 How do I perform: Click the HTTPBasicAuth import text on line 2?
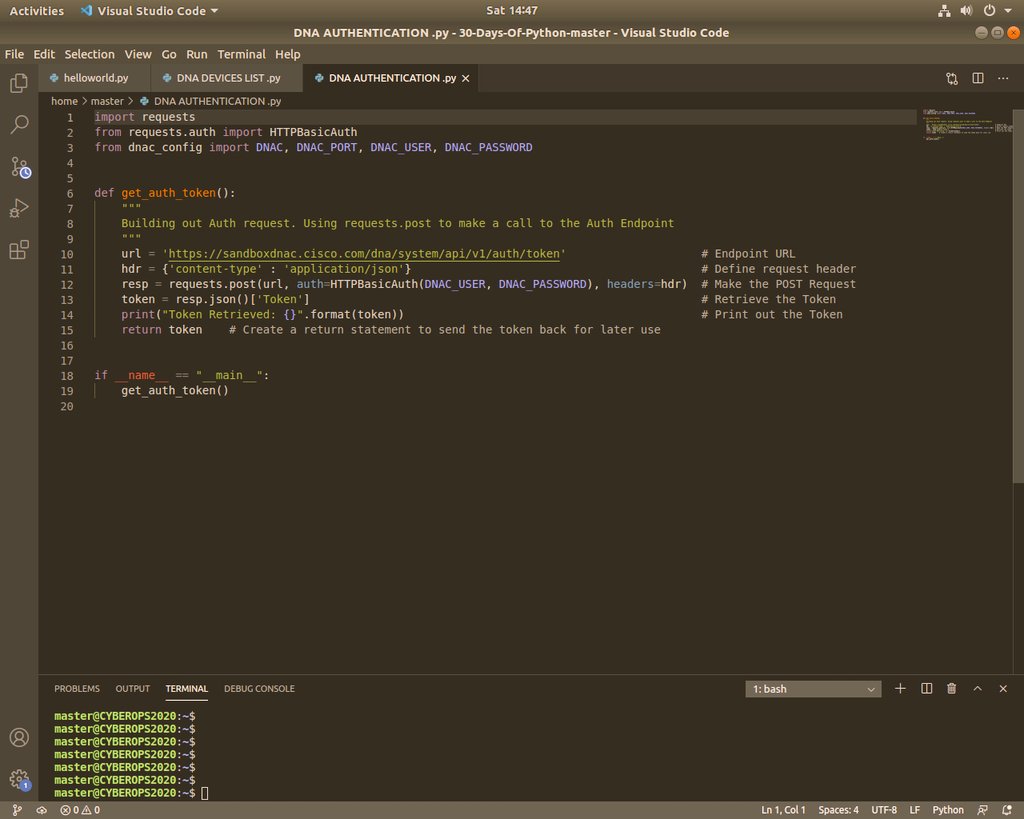[313, 132]
